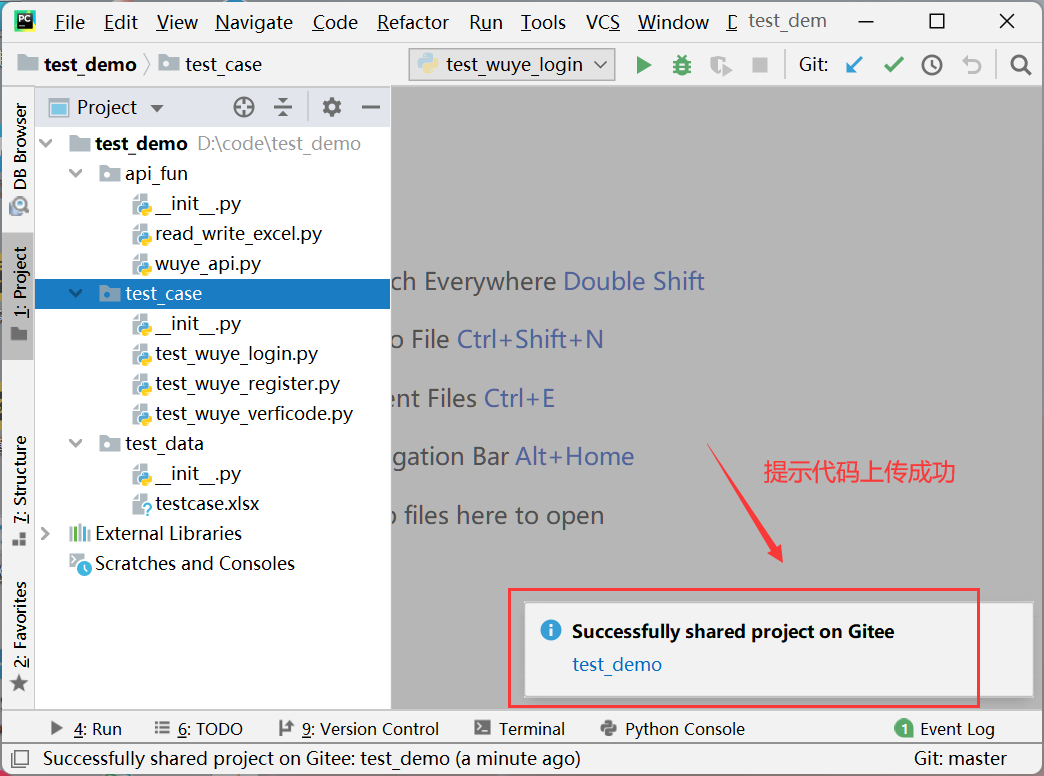
Task: Open Project panel settings gear
Action: pos(332,107)
